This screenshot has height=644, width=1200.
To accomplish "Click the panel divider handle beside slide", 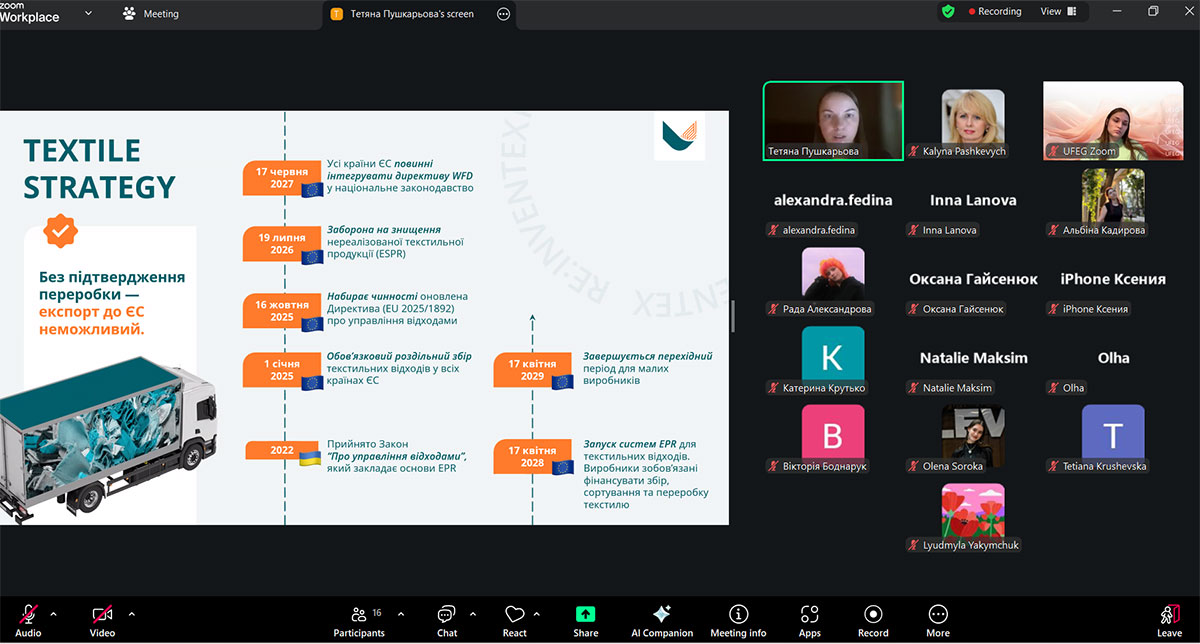I will tap(733, 316).
